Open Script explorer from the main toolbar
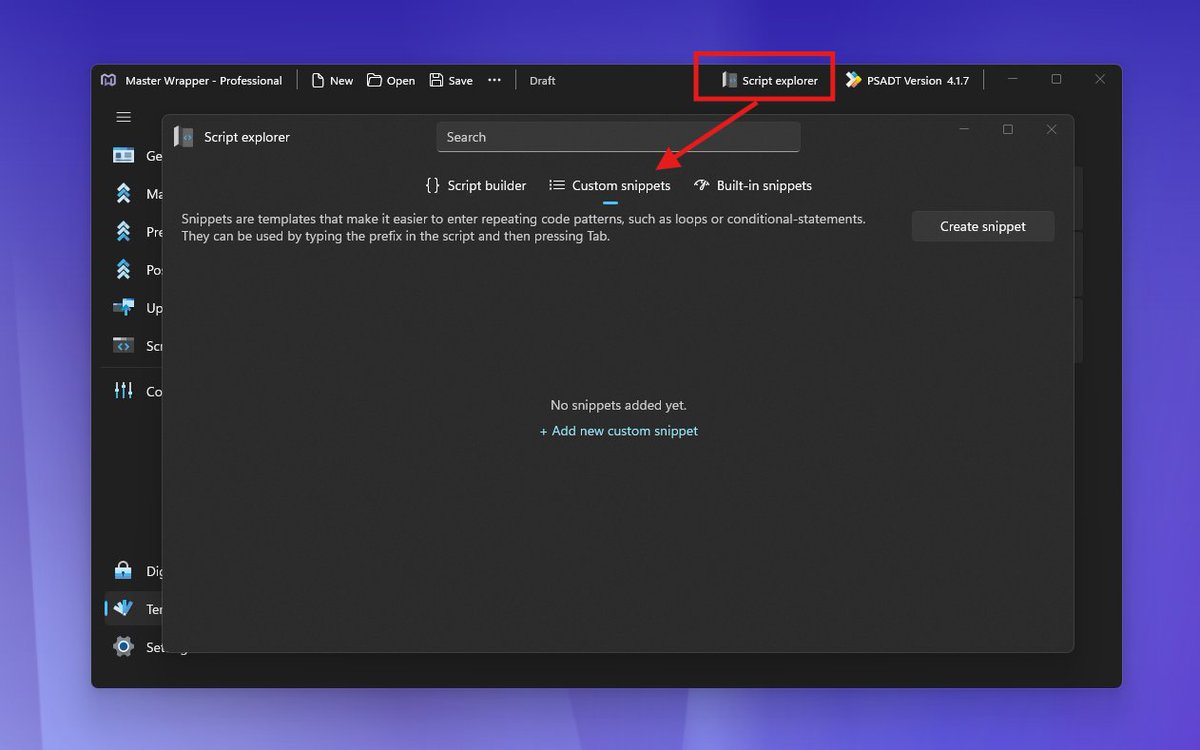The width and height of the screenshot is (1200, 750). (770, 80)
